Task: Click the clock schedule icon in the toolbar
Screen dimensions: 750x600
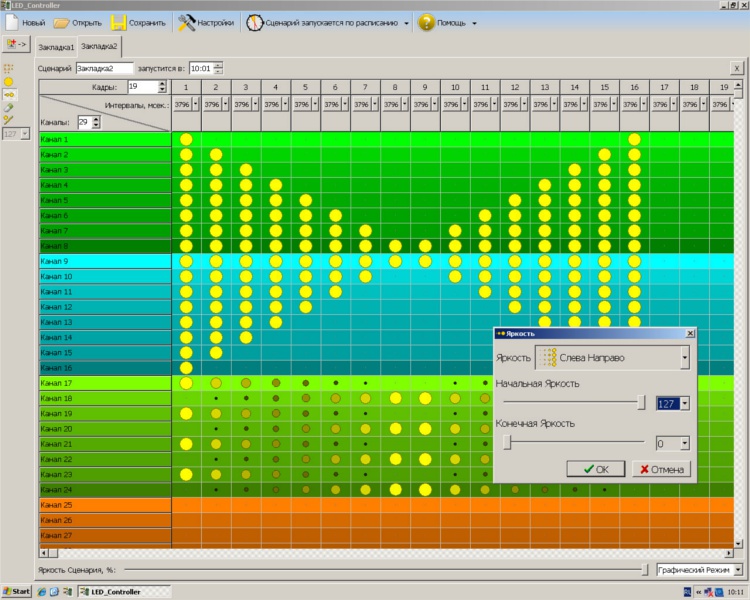Action: (x=255, y=22)
